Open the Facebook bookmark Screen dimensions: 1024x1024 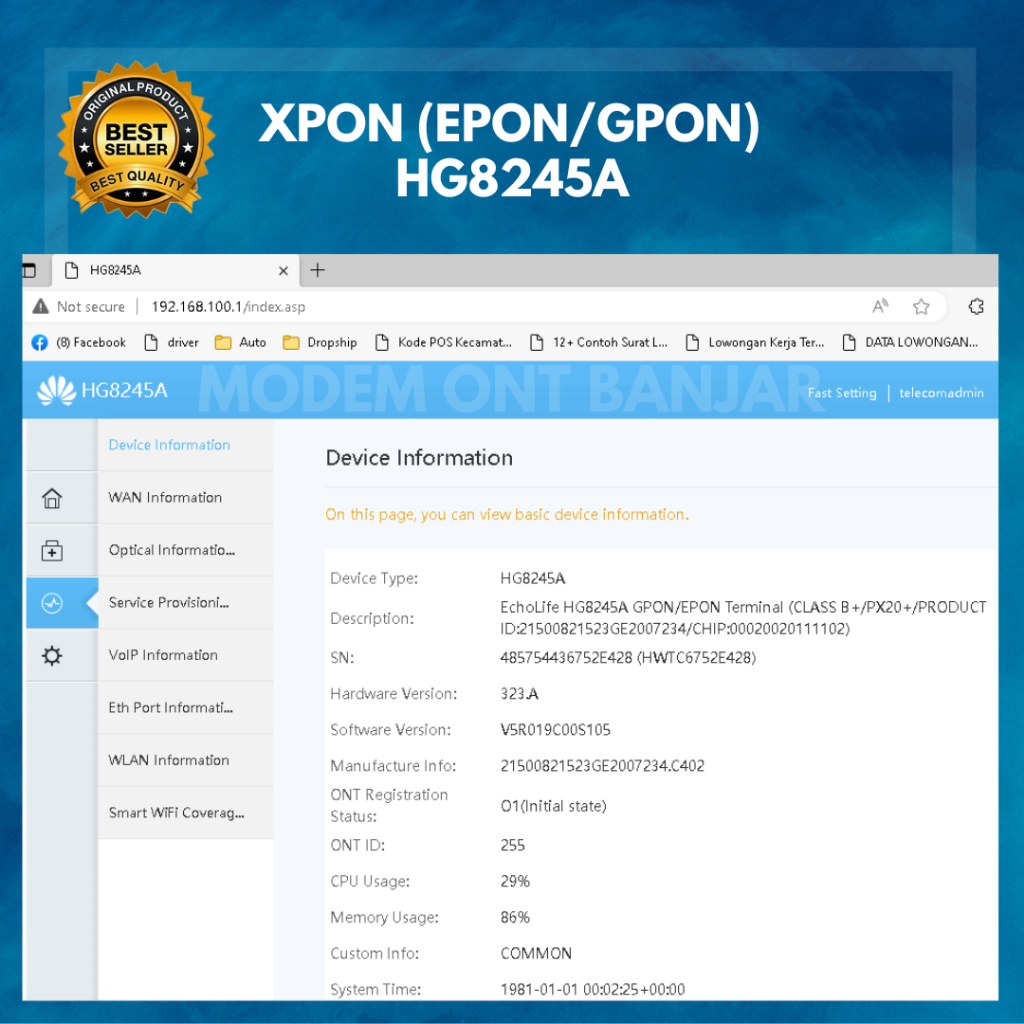click(x=80, y=343)
